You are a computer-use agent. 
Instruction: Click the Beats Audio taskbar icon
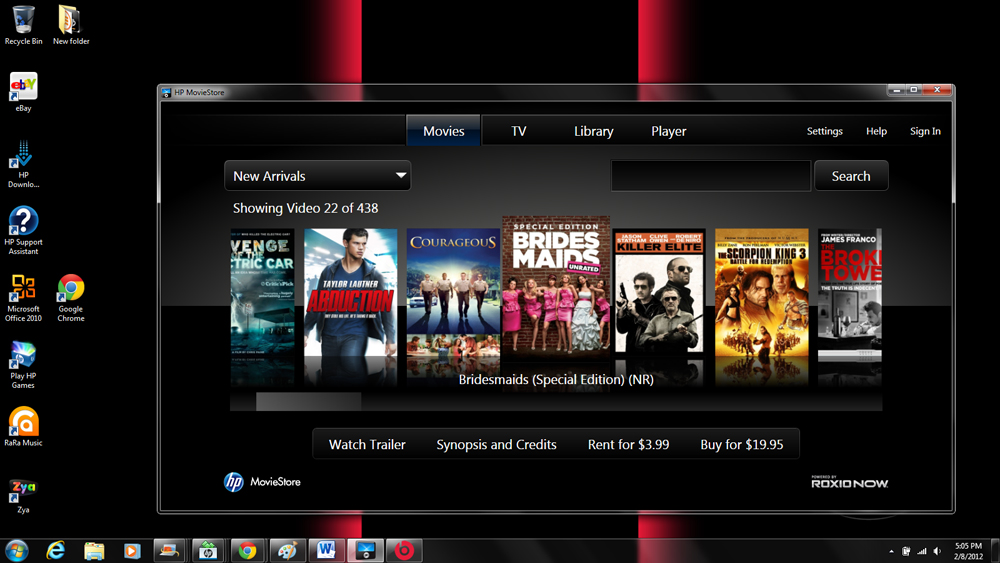(x=404, y=550)
